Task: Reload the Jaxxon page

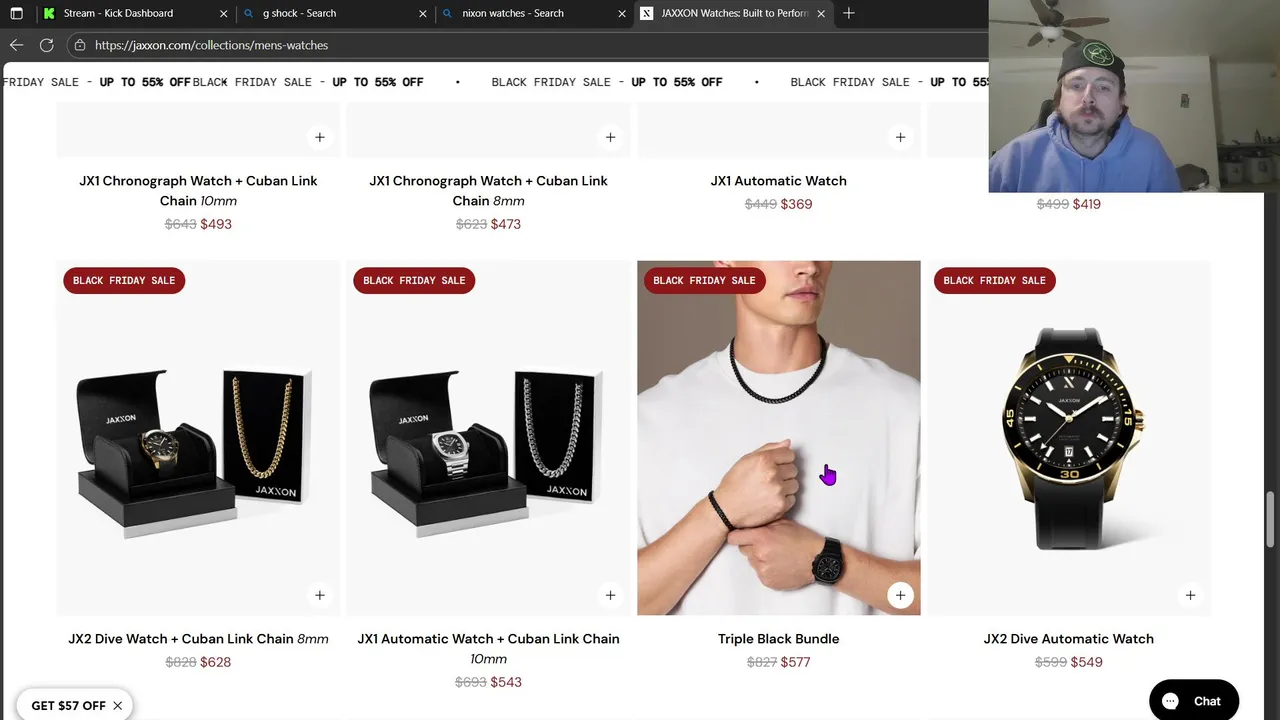Action: click(46, 45)
